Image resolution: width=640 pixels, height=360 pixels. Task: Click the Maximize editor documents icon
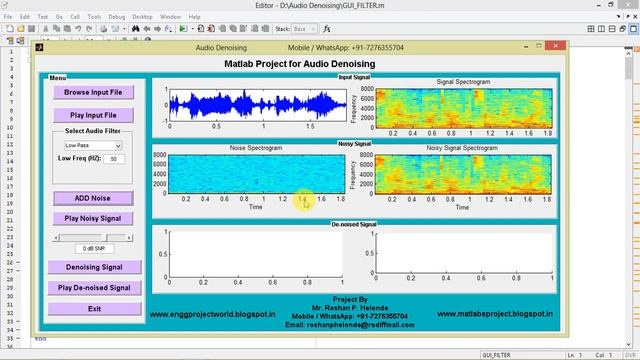pyautogui.click(x=633, y=29)
